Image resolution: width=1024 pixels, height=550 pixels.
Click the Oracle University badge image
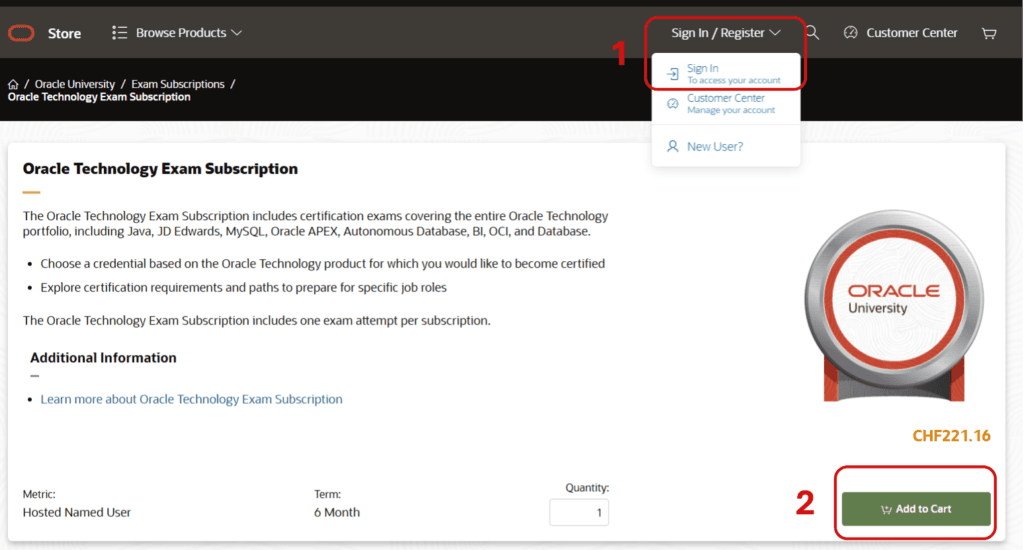893,299
